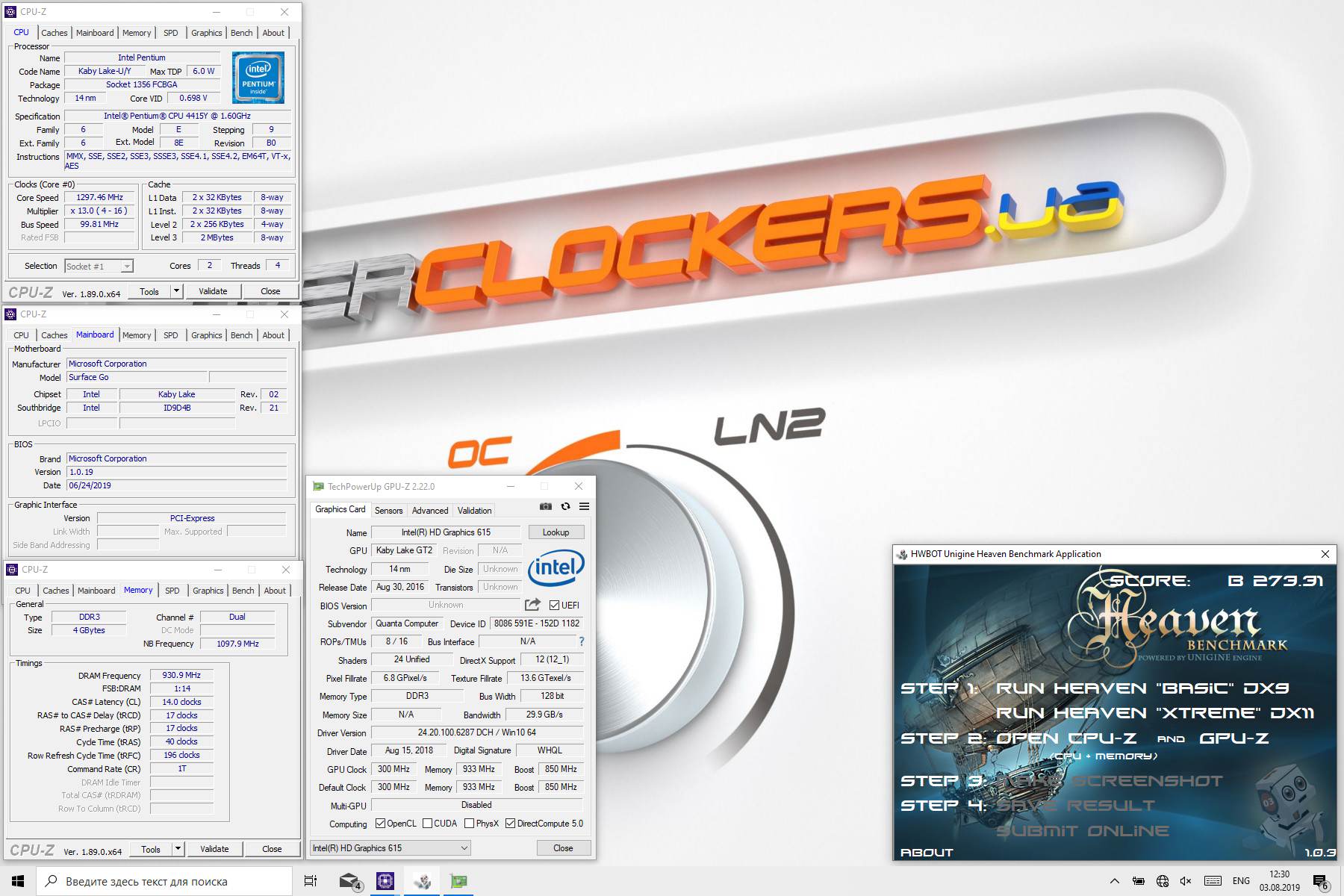Image resolution: width=1344 pixels, height=896 pixels.
Task: Click the Driver Version field in GPU-Z
Action: pos(476,732)
